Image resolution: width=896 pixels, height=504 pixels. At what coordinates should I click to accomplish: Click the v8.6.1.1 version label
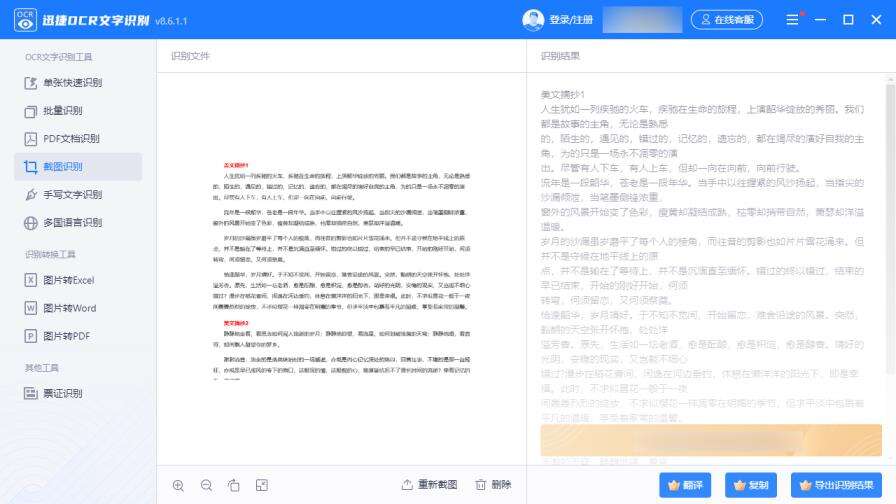coord(171,21)
